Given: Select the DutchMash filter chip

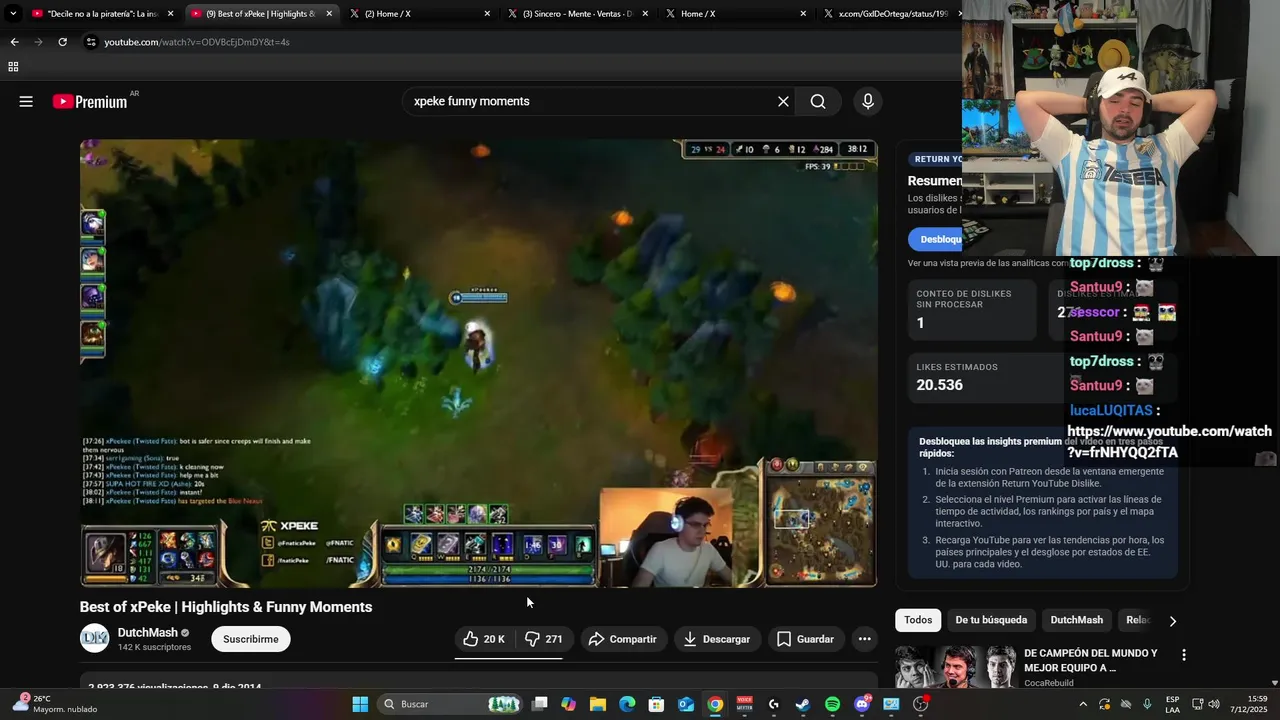Looking at the screenshot, I should pos(1076,620).
